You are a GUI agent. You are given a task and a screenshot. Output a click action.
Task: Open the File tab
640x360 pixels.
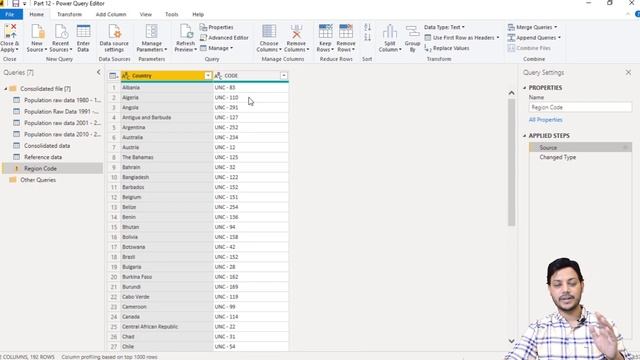(10, 14)
